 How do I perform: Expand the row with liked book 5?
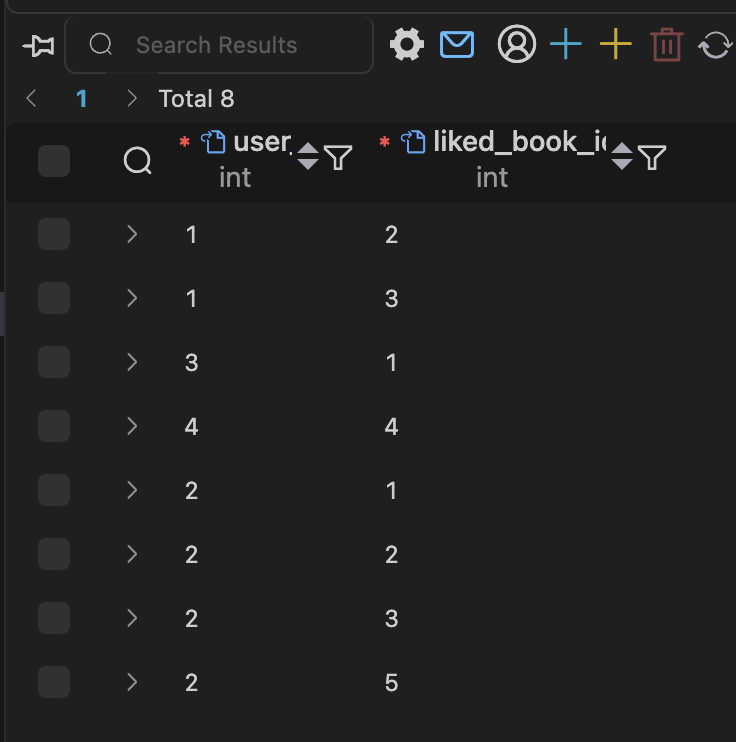point(132,682)
